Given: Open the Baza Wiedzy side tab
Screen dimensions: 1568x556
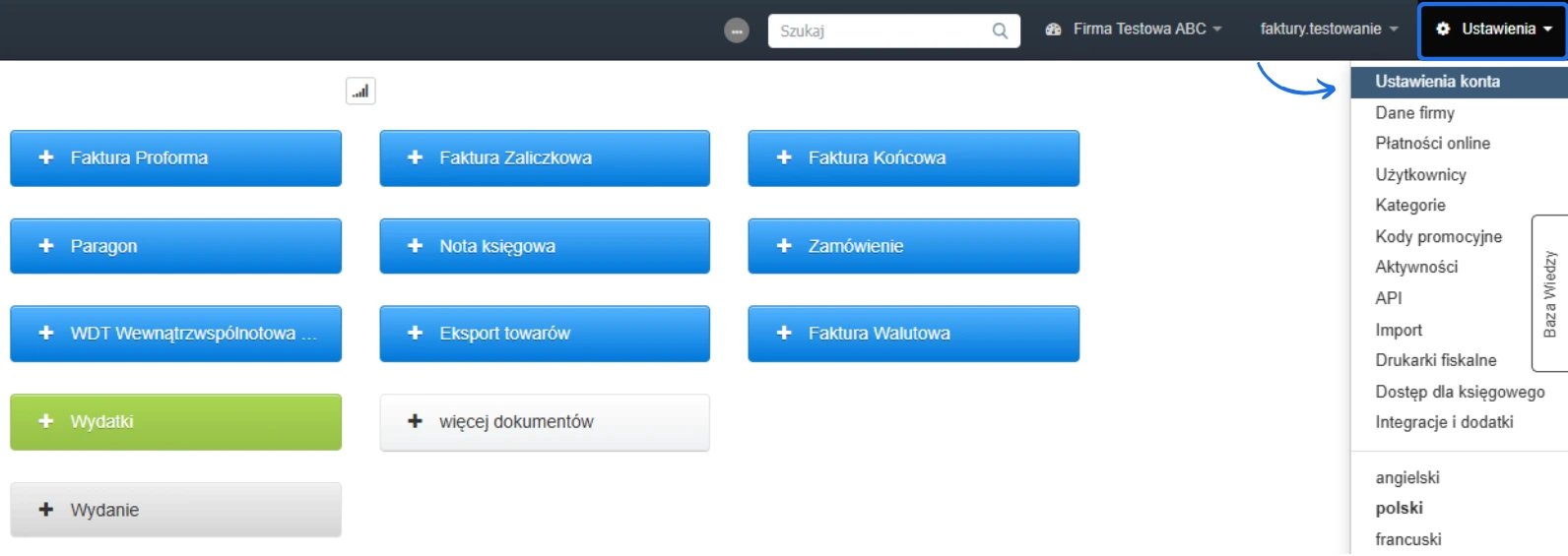Looking at the screenshot, I should coord(1550,293).
